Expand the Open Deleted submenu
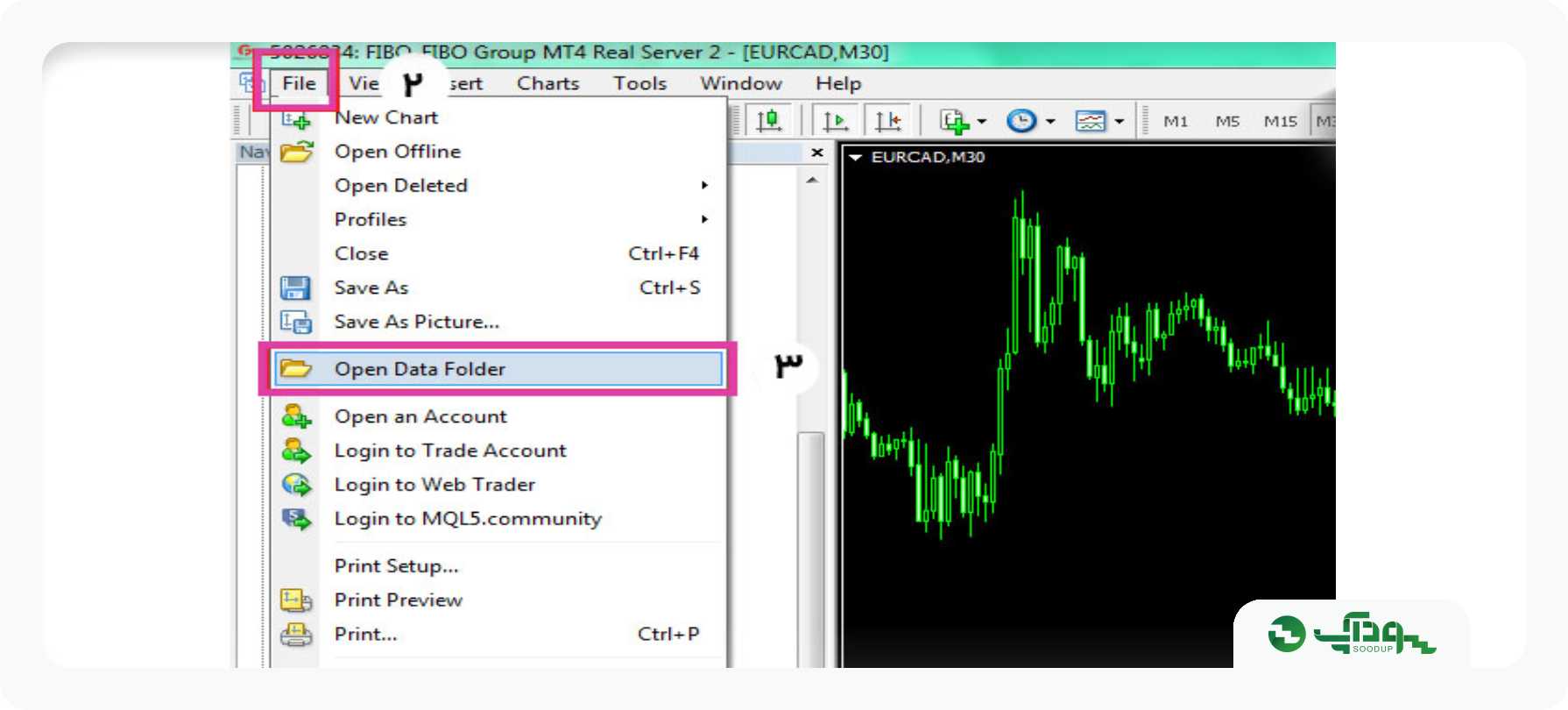Screen dimensions: 1568x710 click(x=498, y=186)
